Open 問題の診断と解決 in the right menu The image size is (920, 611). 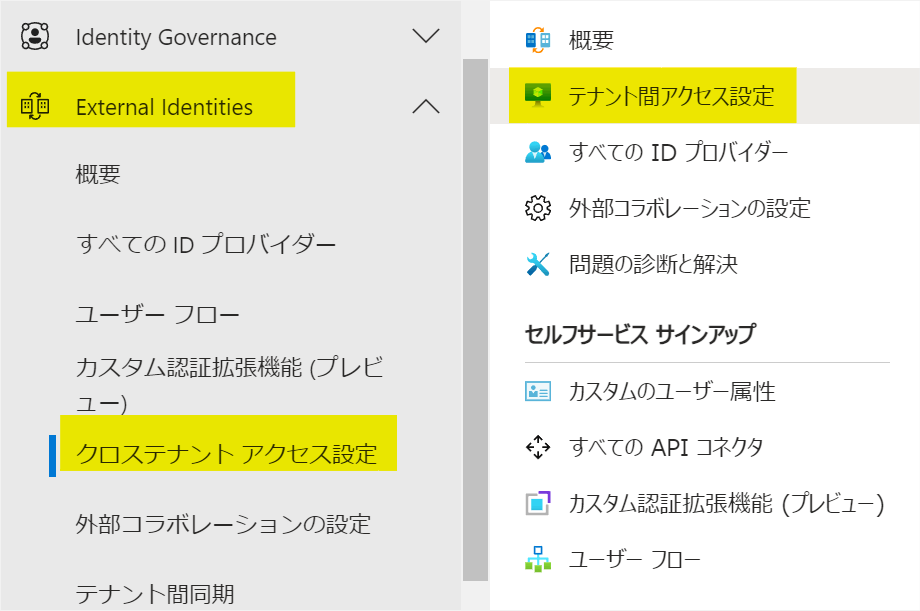[653, 265]
